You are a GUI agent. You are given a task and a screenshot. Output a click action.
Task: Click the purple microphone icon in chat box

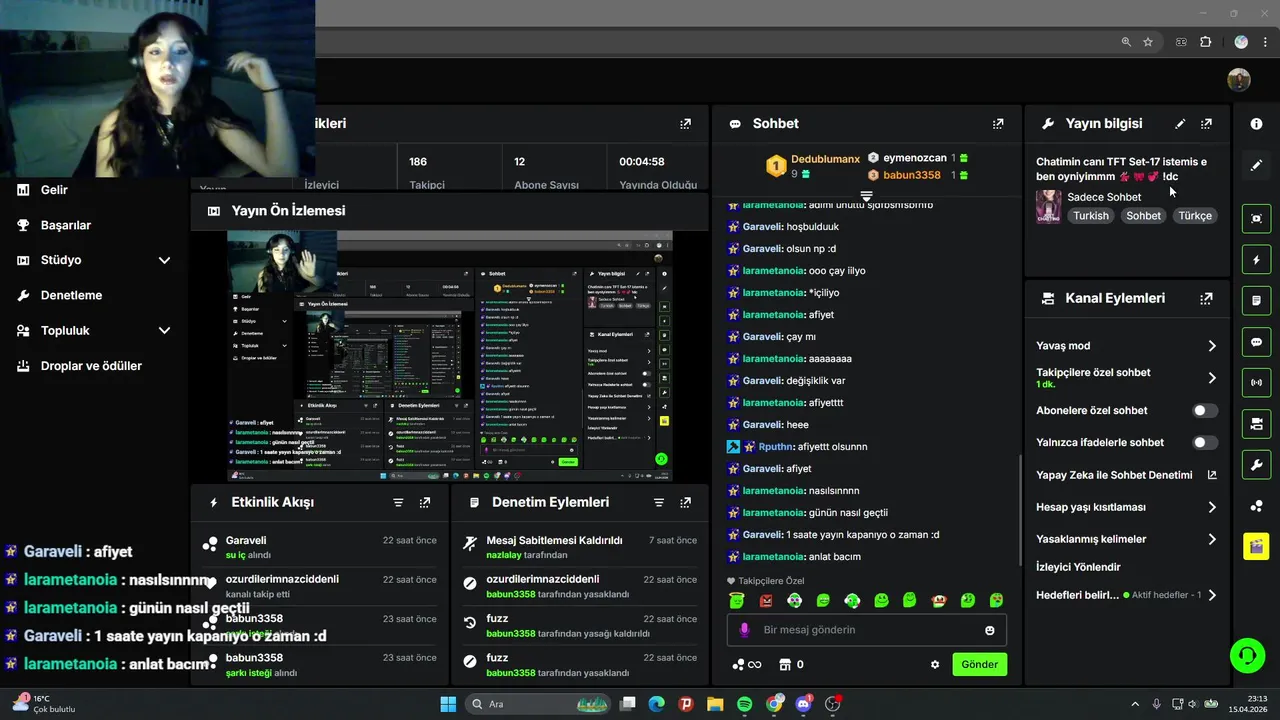pyautogui.click(x=744, y=630)
